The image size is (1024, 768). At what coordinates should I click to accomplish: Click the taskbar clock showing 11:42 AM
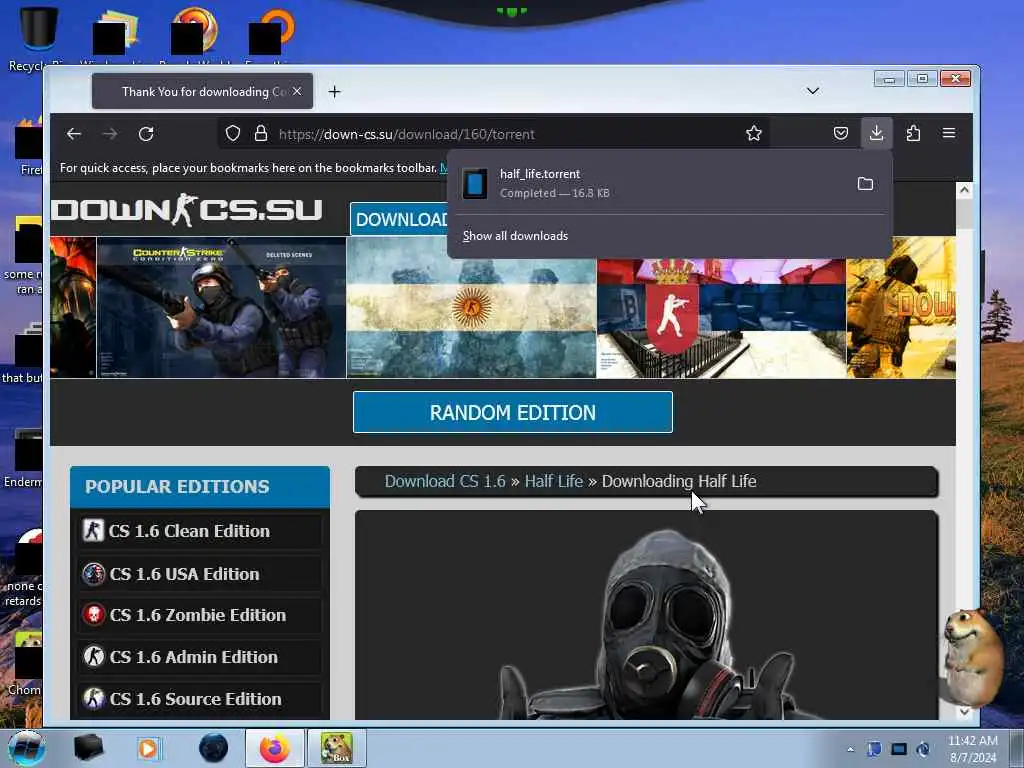973,749
